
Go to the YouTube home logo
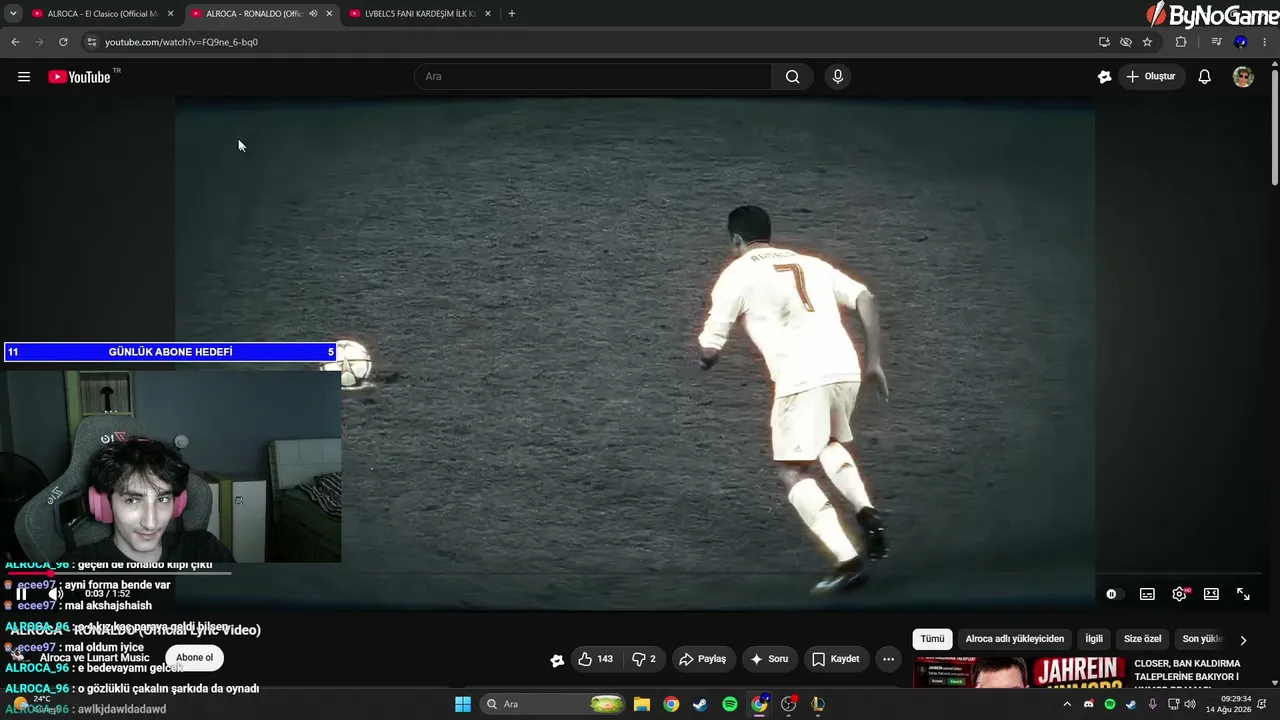click(x=79, y=77)
